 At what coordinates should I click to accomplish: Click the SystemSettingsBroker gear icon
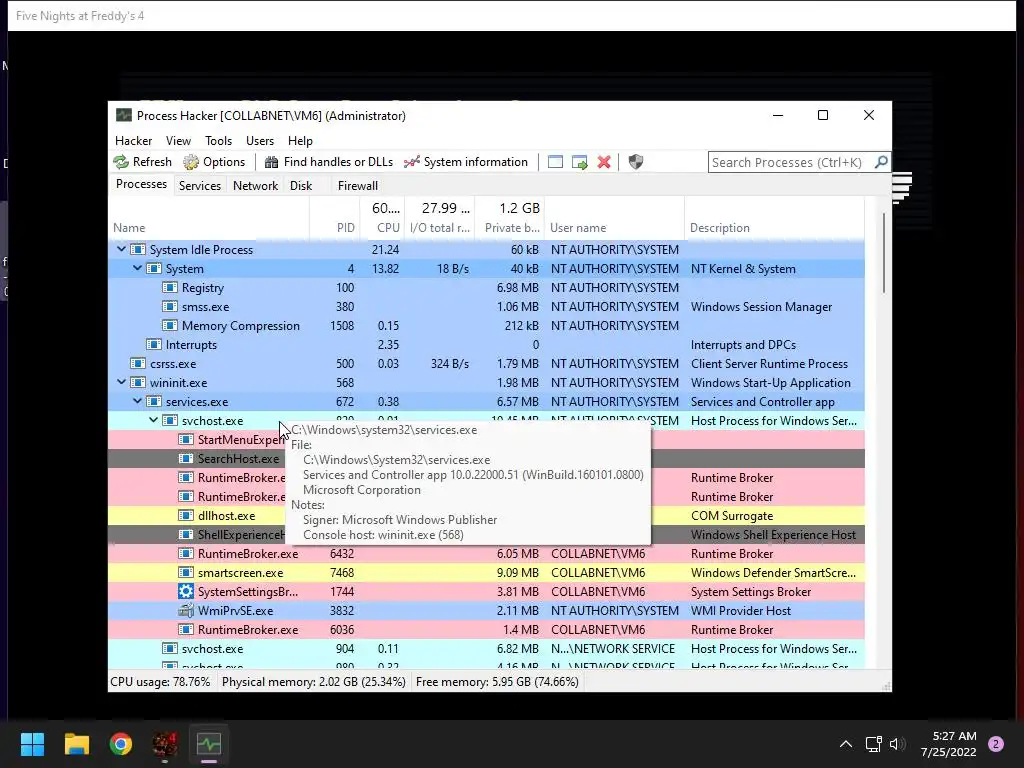(x=186, y=592)
